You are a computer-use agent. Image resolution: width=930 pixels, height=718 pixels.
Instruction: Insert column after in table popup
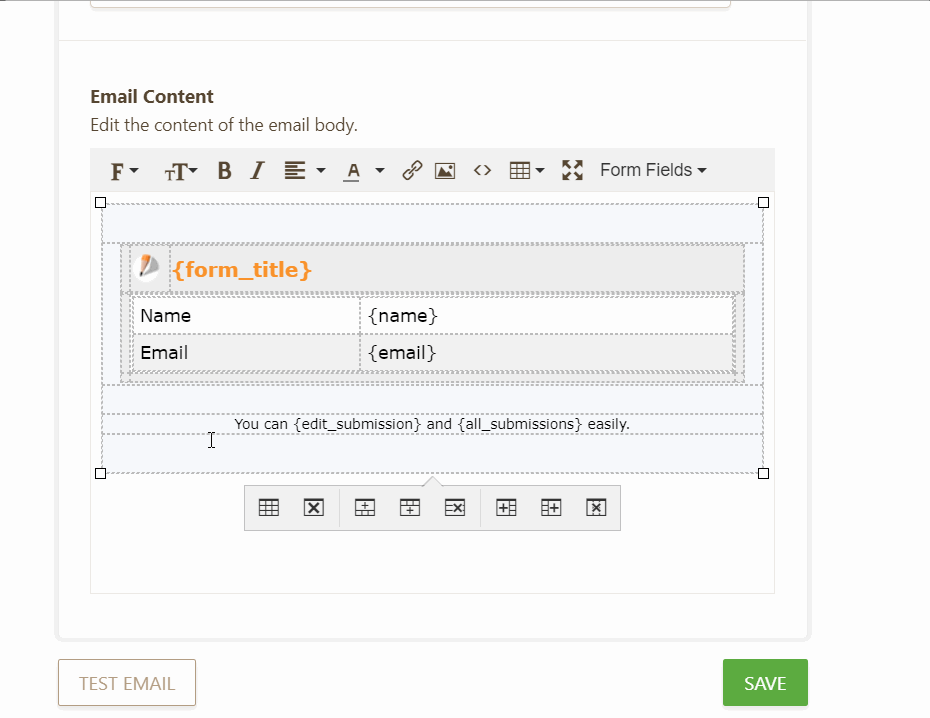(551, 508)
